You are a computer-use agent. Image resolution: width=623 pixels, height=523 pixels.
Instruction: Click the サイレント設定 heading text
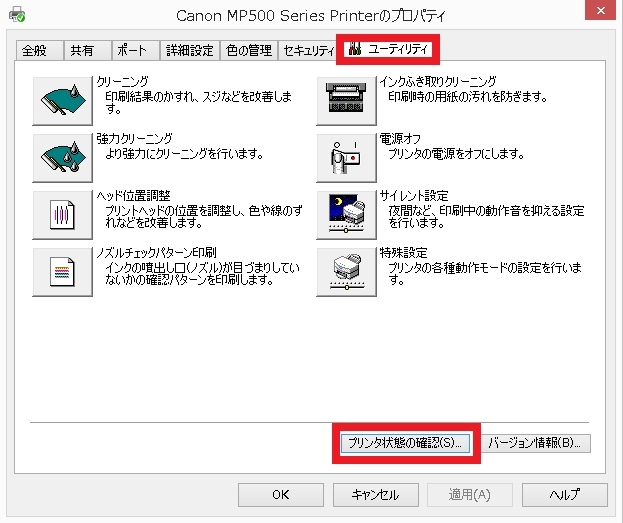pyautogui.click(x=414, y=196)
